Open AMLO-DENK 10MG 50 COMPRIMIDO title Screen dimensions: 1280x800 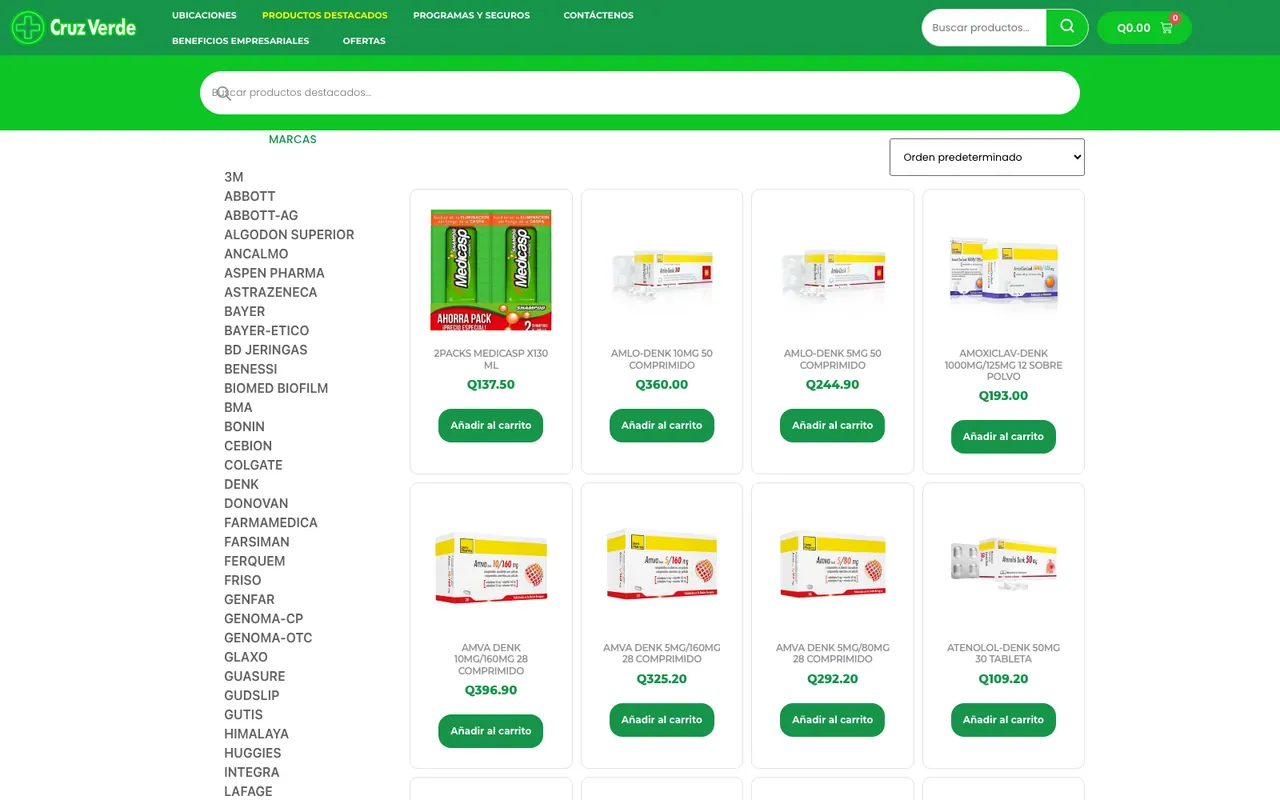(662, 359)
